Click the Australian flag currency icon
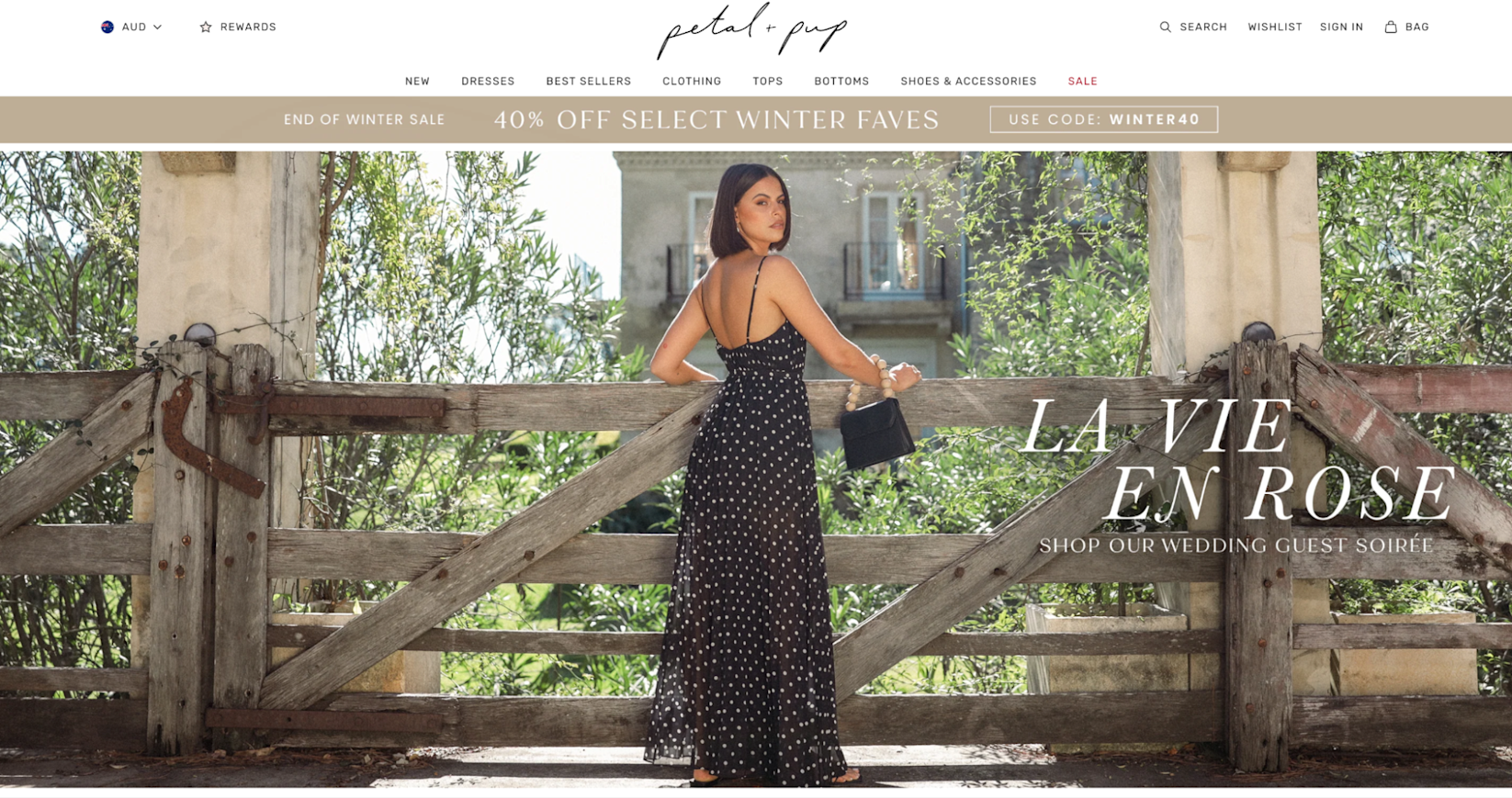This screenshot has width=1512, height=798. pyautogui.click(x=107, y=27)
